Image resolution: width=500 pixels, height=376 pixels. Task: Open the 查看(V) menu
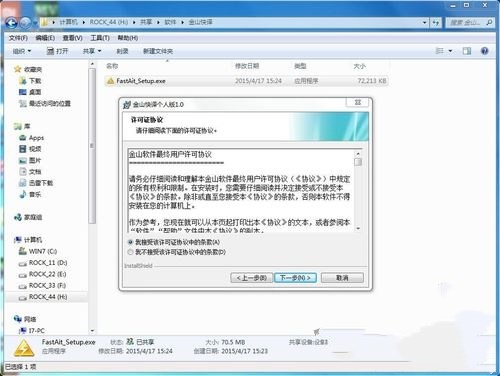pos(72,38)
